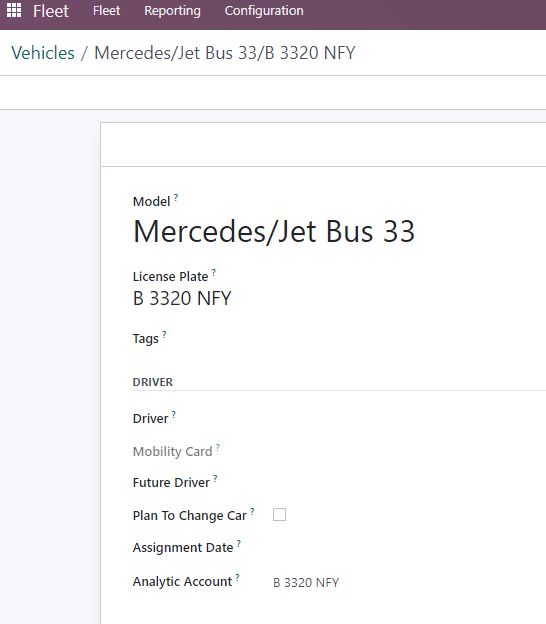Click the Plan To Change Car help icon
546x624 pixels.
click(252, 511)
